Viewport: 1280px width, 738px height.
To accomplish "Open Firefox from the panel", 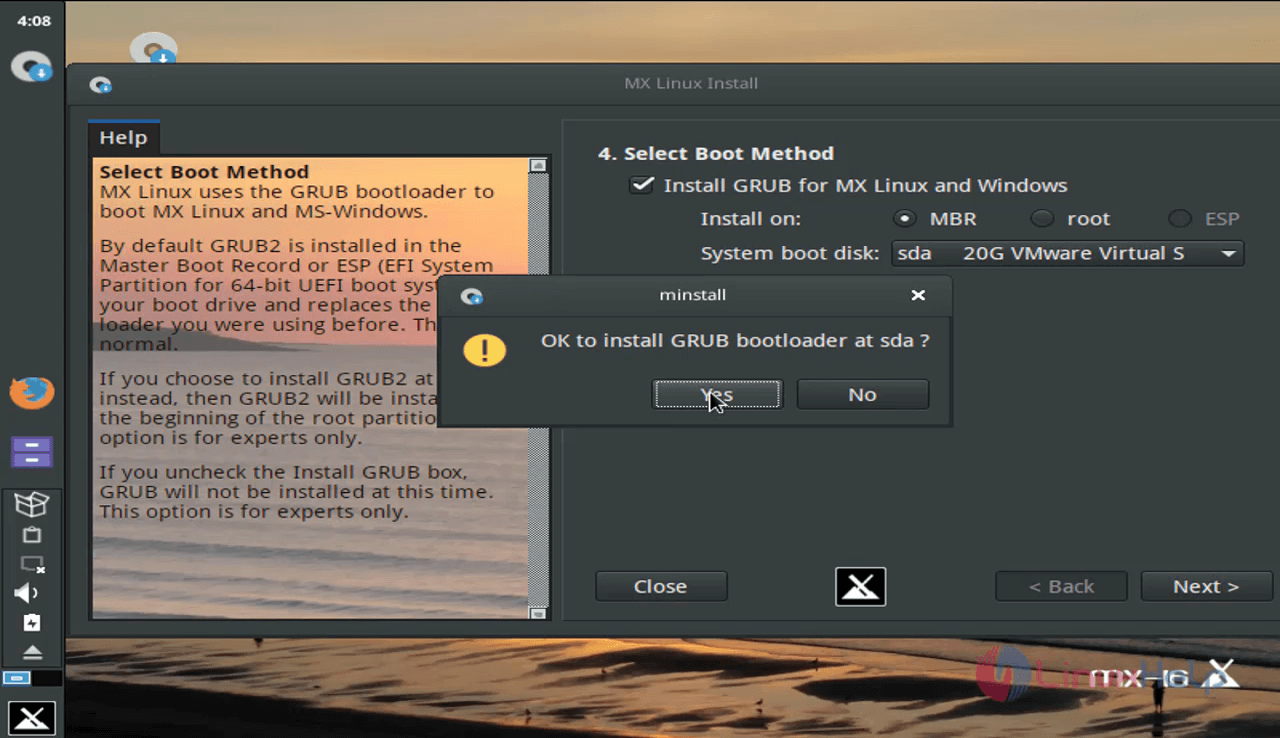I will [31, 393].
